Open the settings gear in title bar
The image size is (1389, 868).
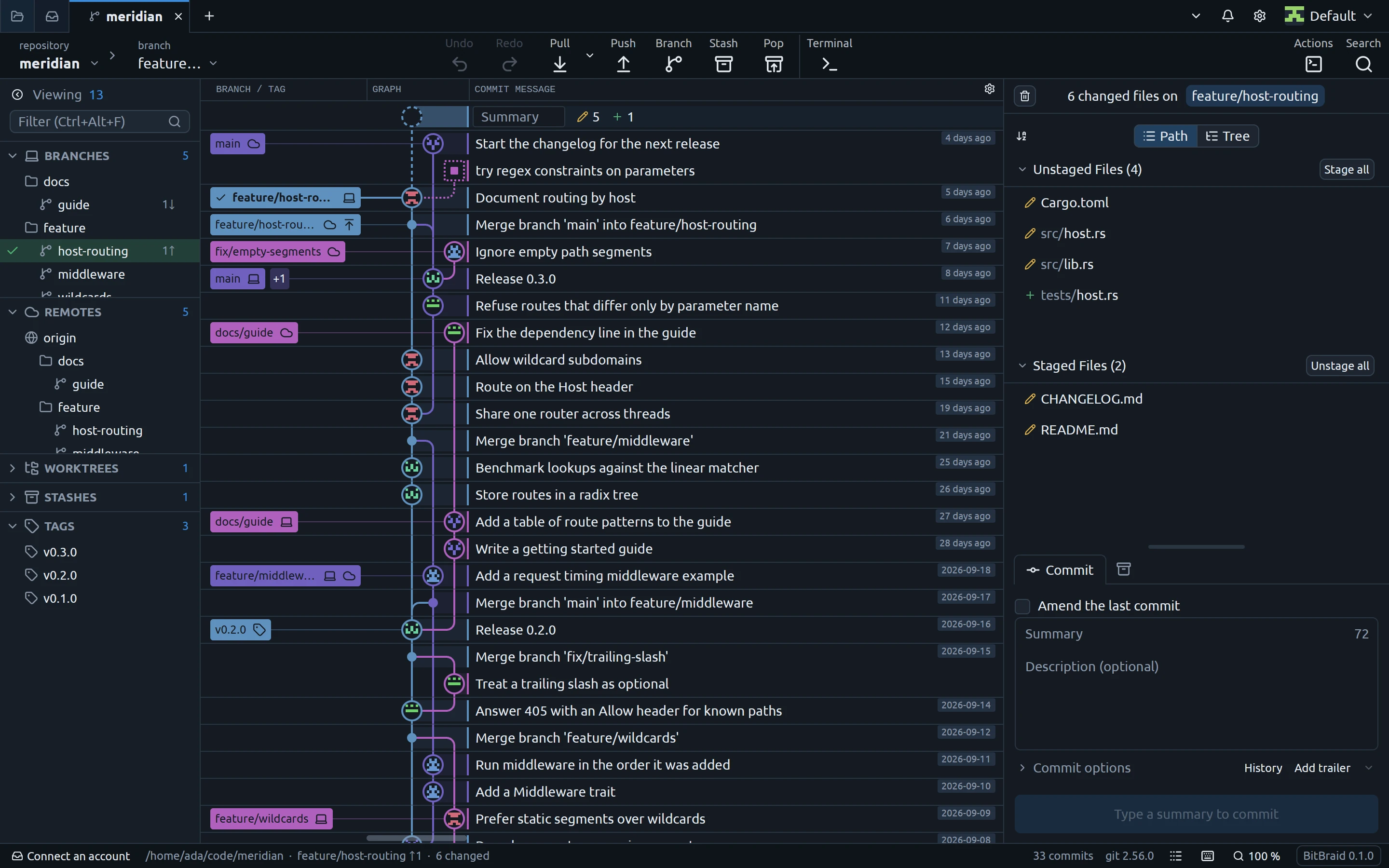point(1259,16)
